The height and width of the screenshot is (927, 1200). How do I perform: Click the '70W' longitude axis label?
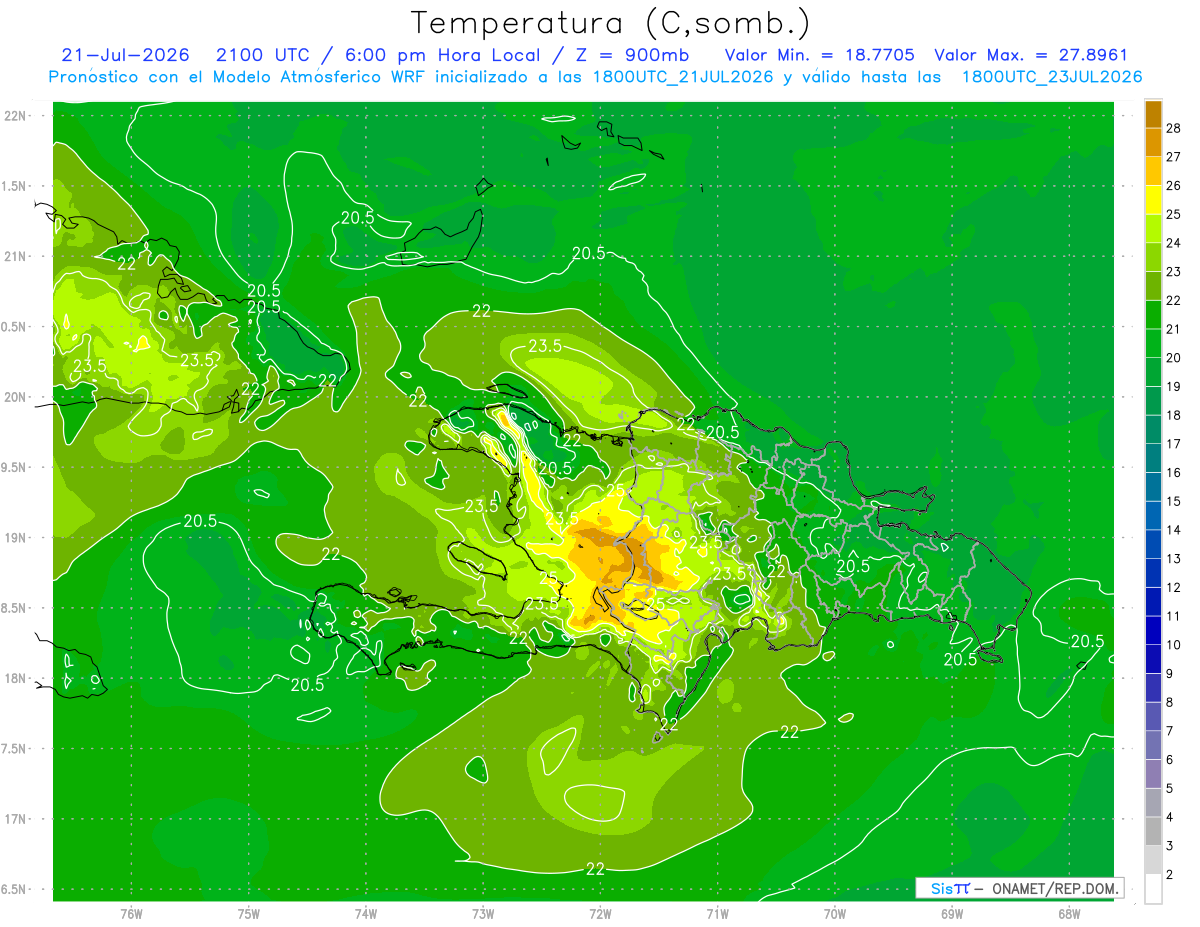834,914
